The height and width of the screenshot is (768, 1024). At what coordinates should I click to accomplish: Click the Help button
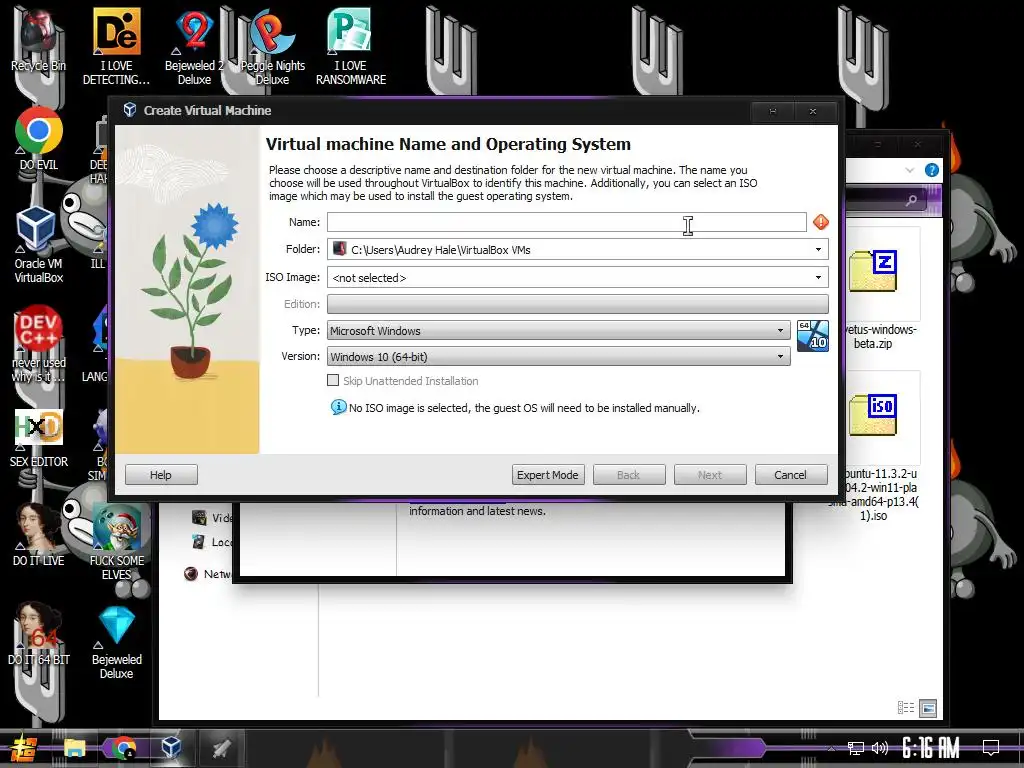point(161,475)
